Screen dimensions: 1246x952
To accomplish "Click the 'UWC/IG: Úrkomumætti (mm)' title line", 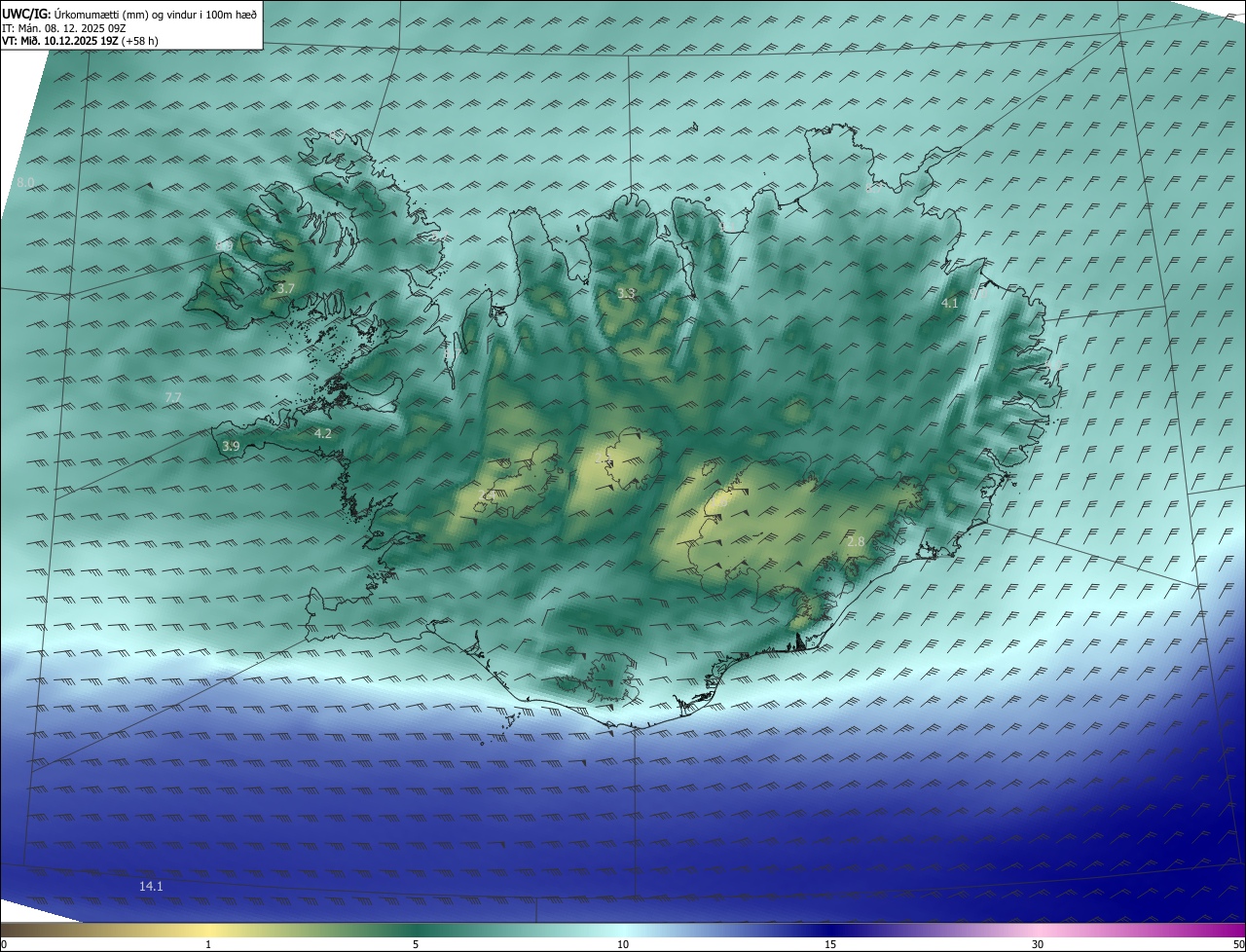I will (129, 14).
